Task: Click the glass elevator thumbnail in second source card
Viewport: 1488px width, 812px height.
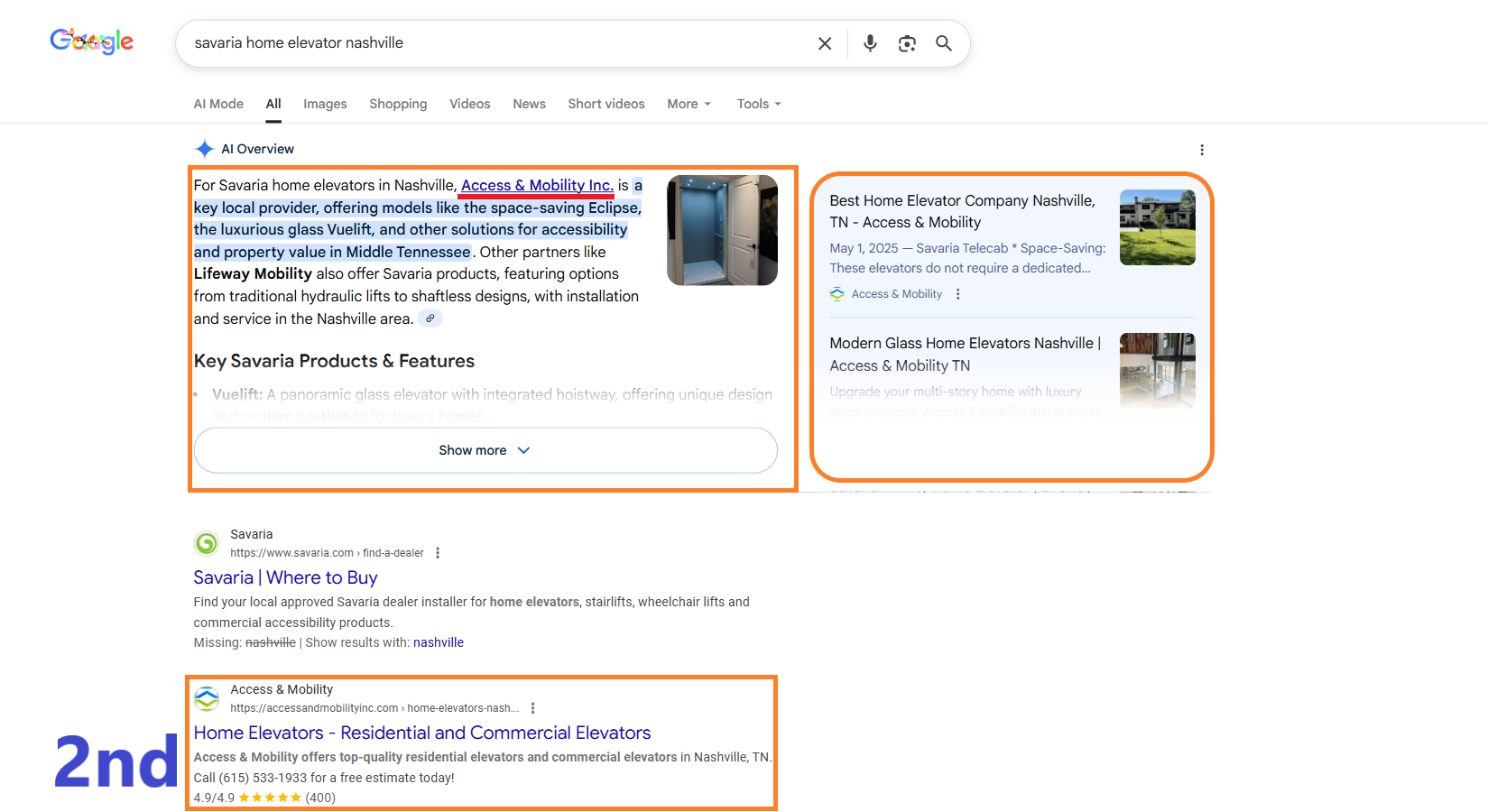Action: 1158,371
